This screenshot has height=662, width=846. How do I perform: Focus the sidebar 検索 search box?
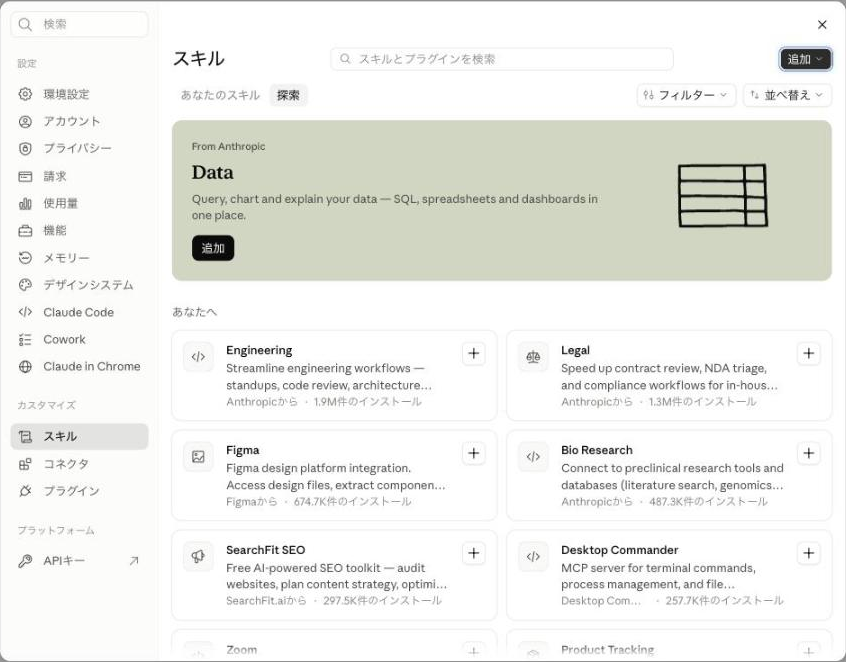coord(79,24)
